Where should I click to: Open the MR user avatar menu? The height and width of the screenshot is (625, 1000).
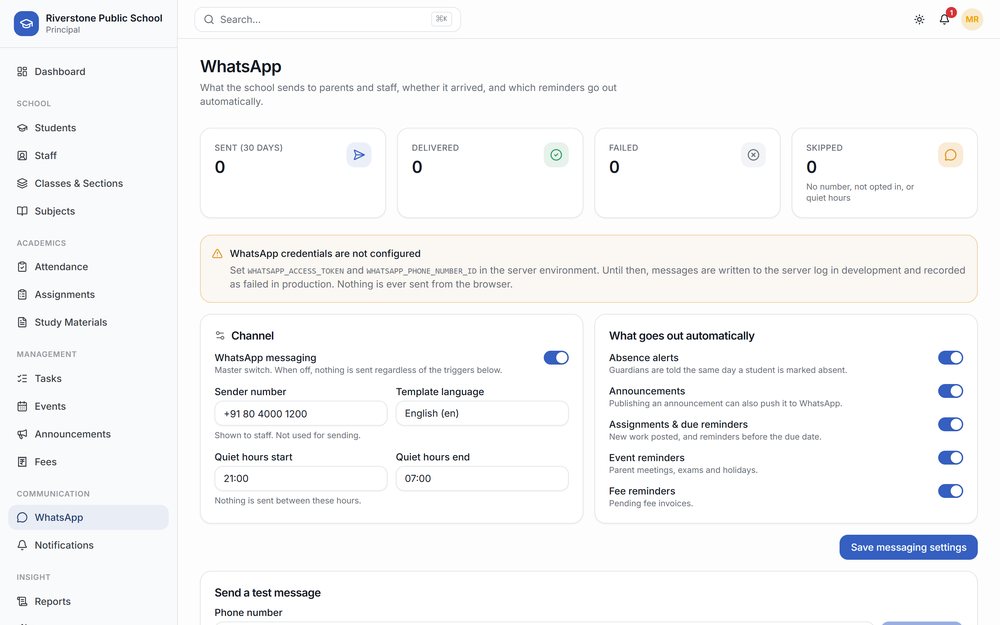[972, 19]
